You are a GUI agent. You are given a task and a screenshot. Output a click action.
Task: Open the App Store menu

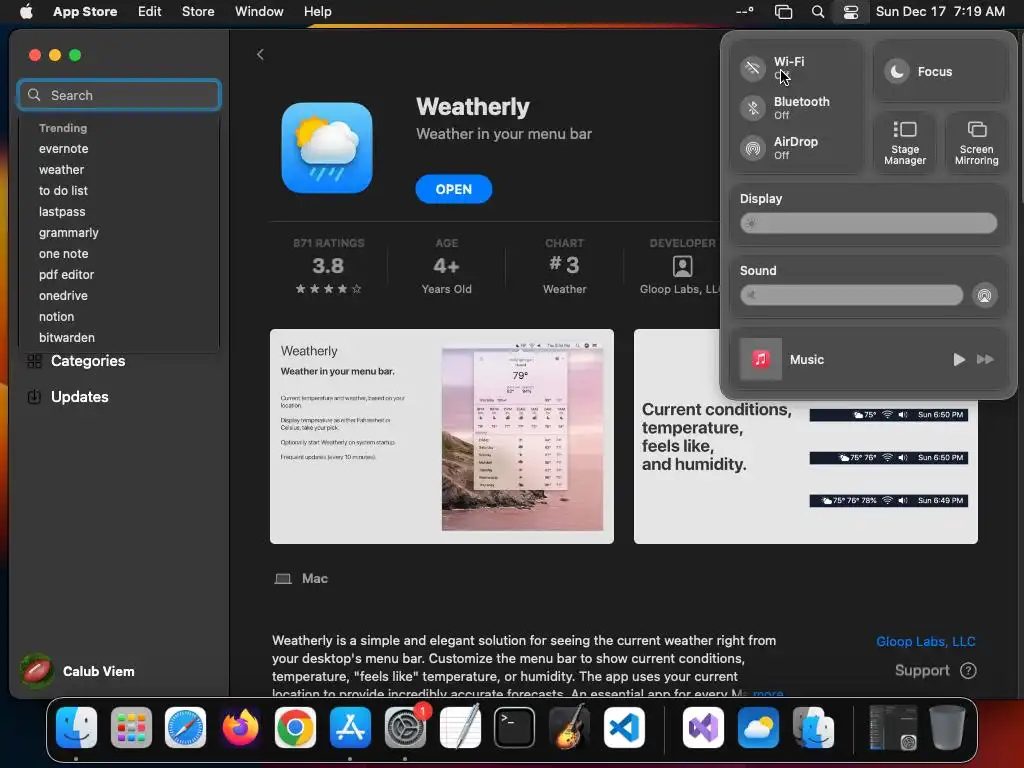click(85, 12)
